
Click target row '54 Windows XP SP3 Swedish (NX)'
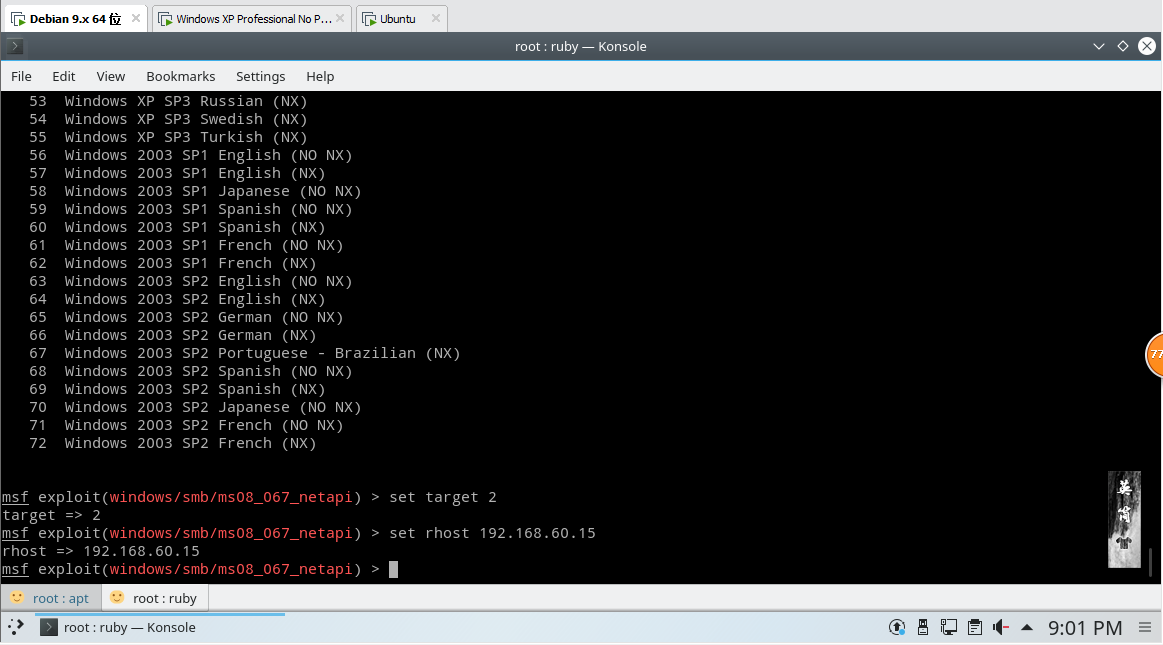[x=168, y=119]
